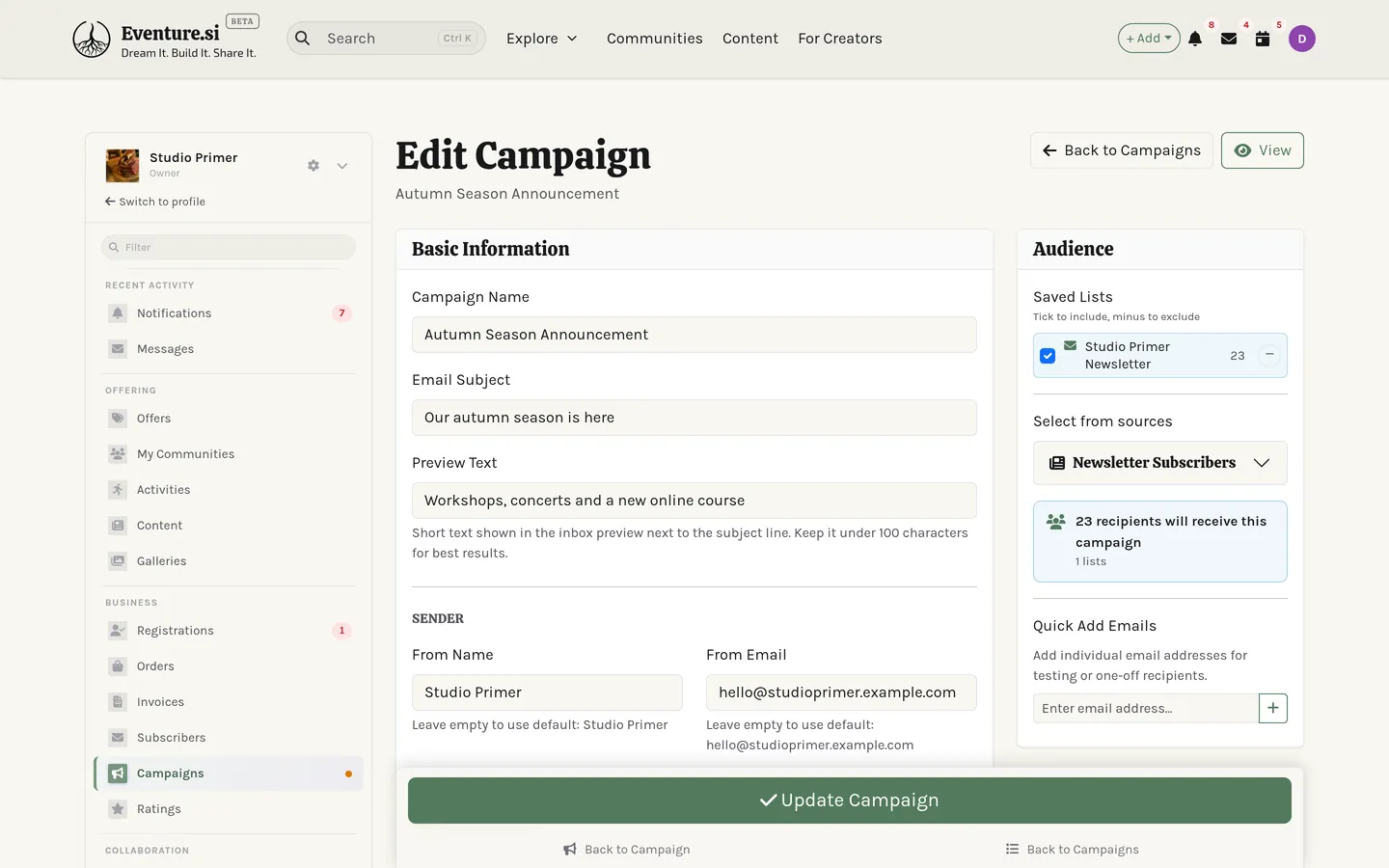Click the From Email input field
This screenshot has height=868, width=1389.
point(841,692)
